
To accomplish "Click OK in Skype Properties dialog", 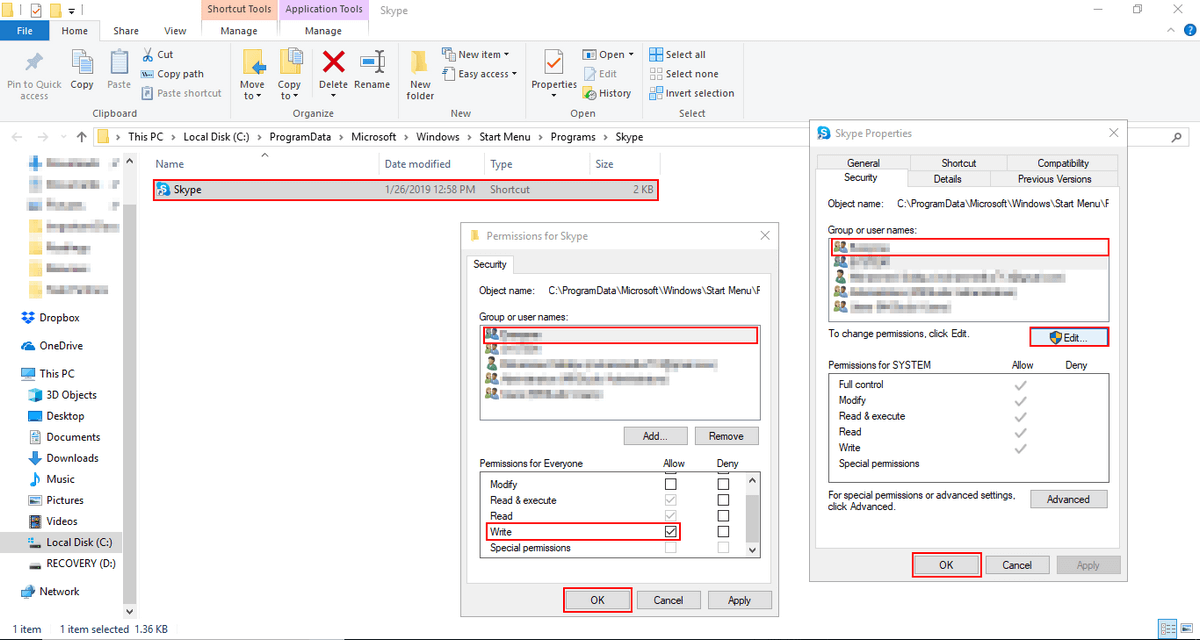I will [x=946, y=565].
